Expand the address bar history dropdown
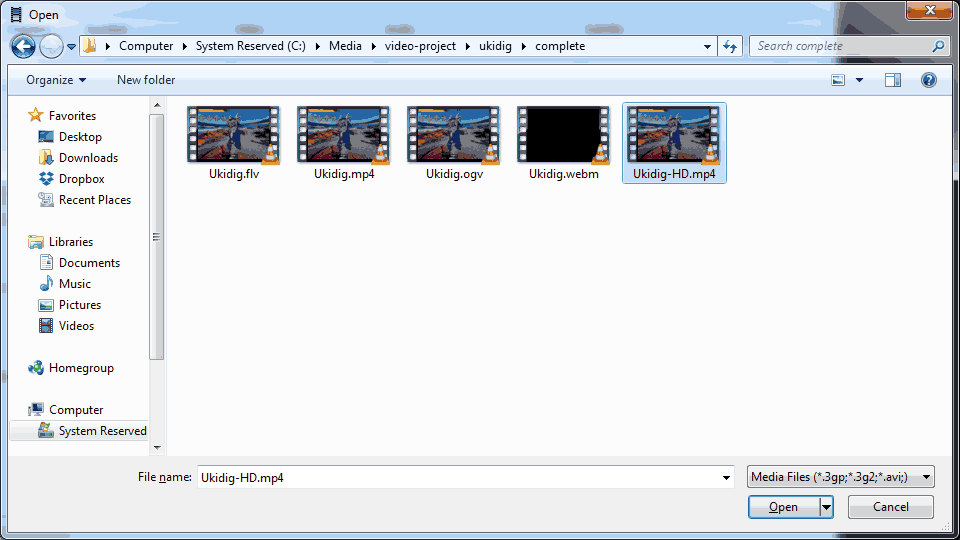 [x=707, y=47]
